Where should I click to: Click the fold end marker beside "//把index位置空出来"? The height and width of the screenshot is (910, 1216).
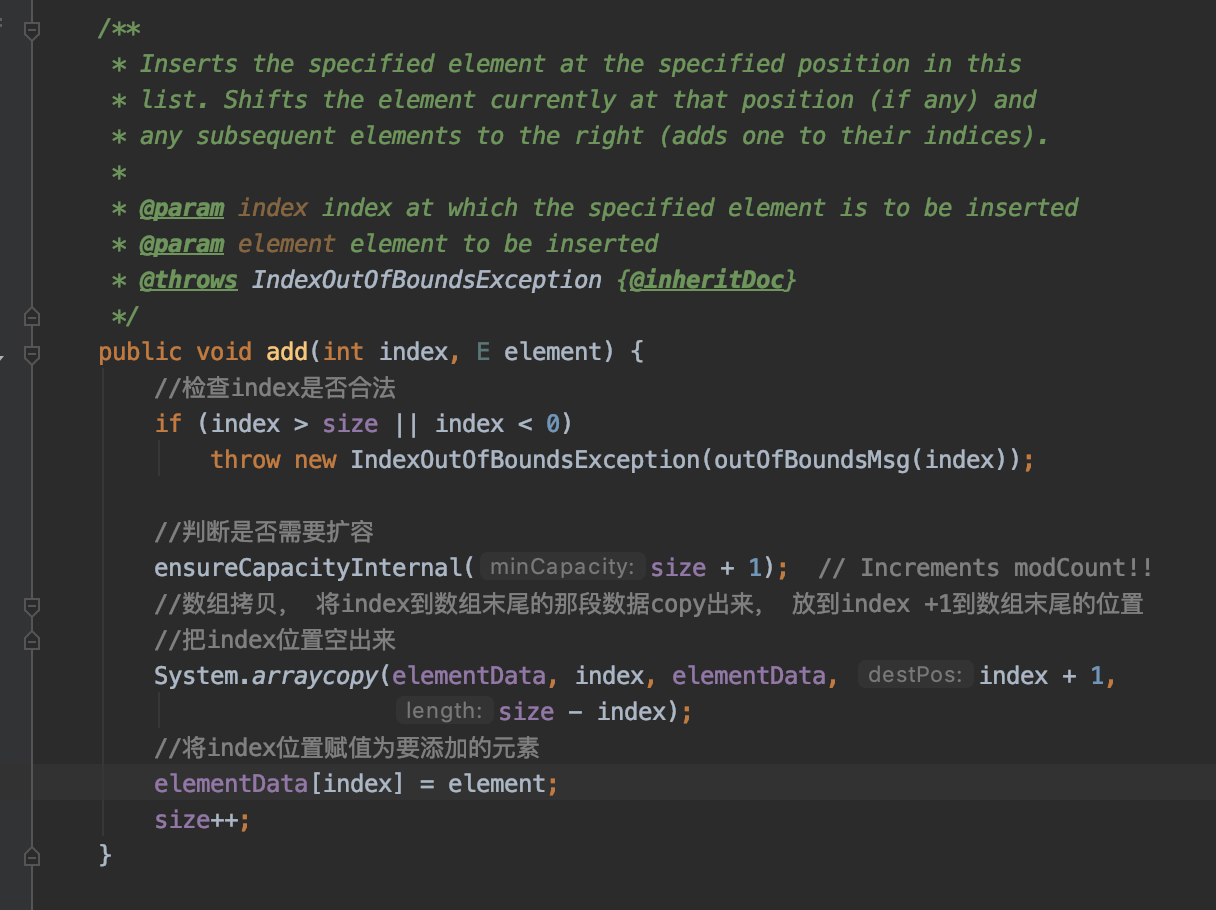click(x=32, y=640)
